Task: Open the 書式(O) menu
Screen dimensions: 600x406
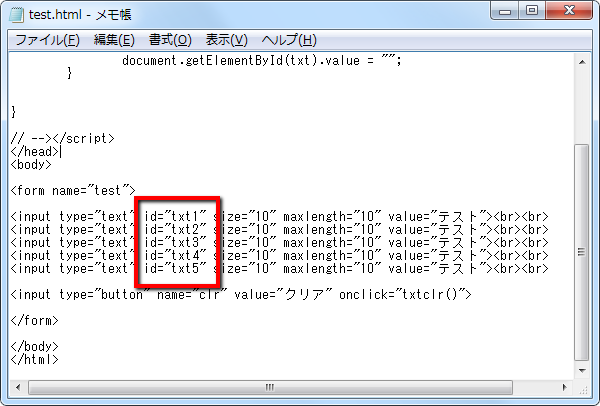Action: click(170, 40)
